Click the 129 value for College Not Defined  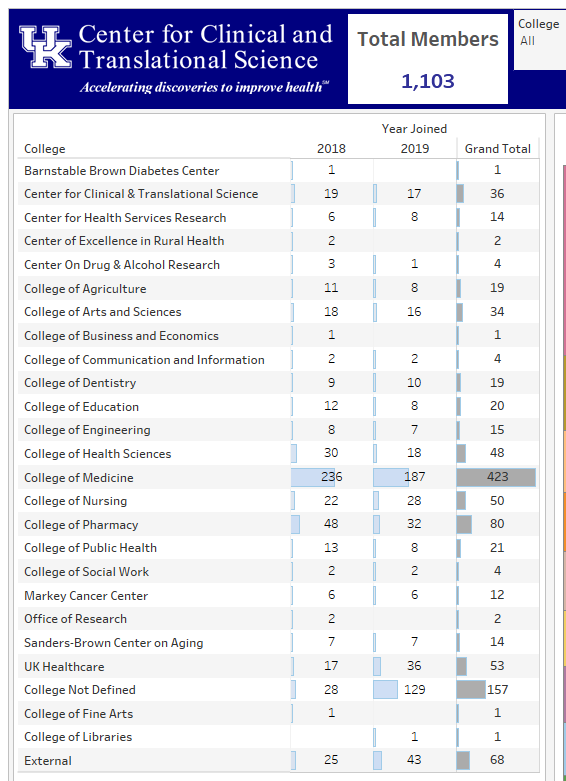[x=415, y=689]
